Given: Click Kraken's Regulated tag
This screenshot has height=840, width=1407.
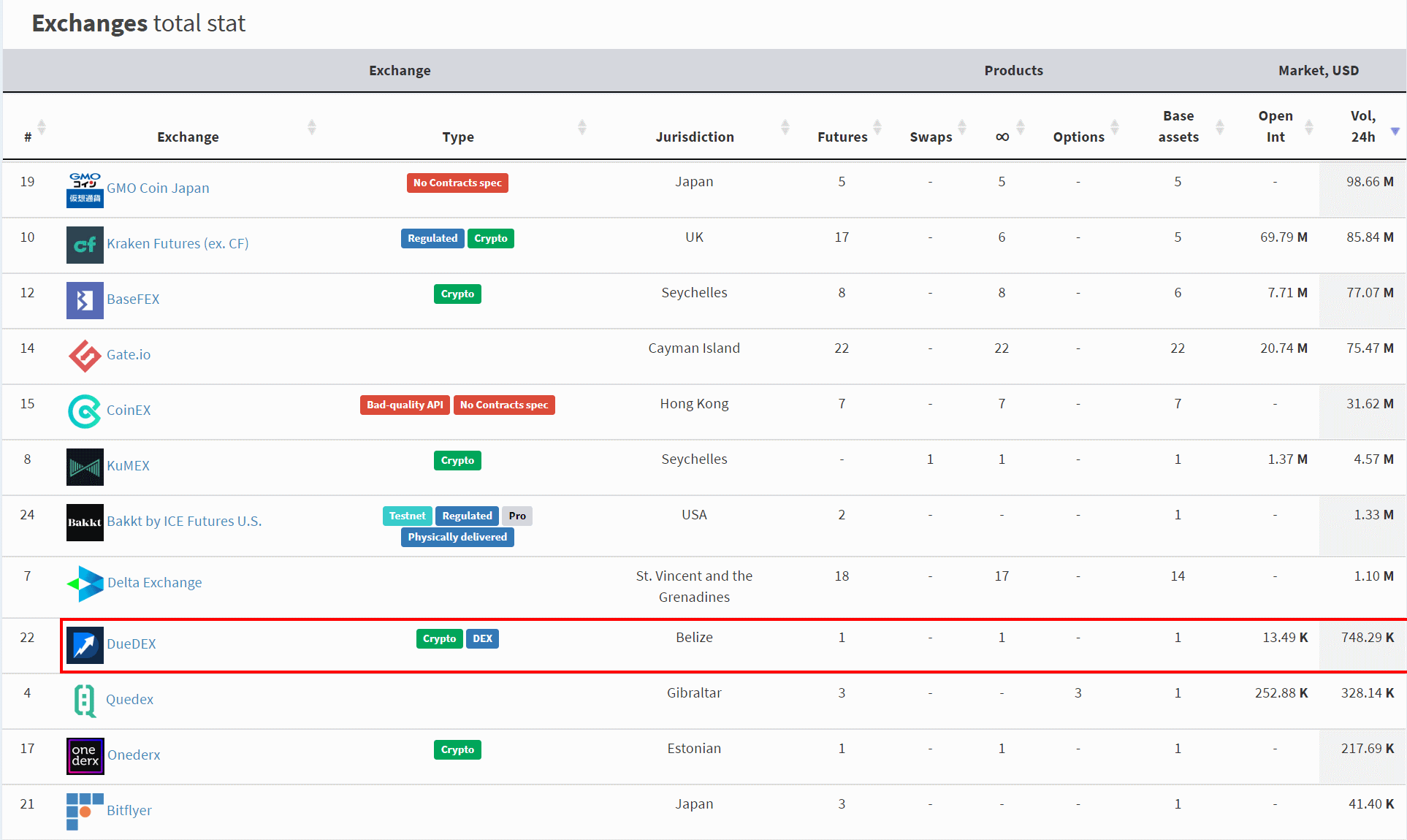Looking at the screenshot, I should pos(432,238).
